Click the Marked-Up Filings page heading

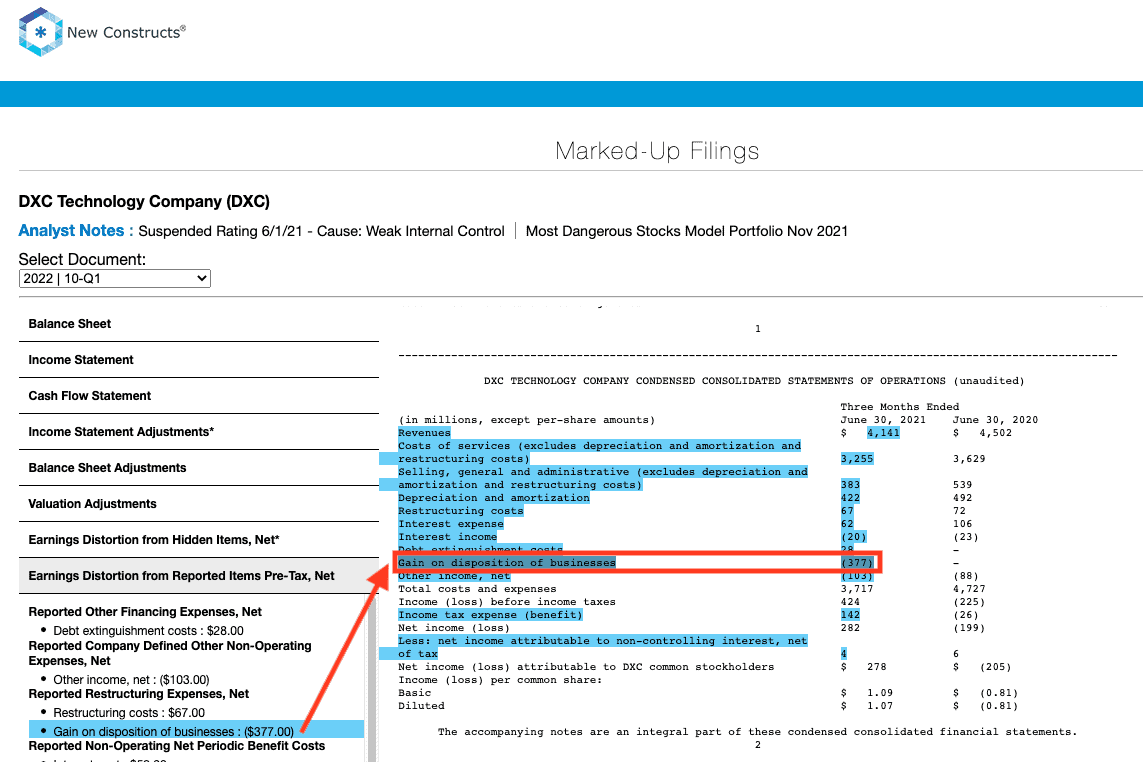tap(657, 151)
